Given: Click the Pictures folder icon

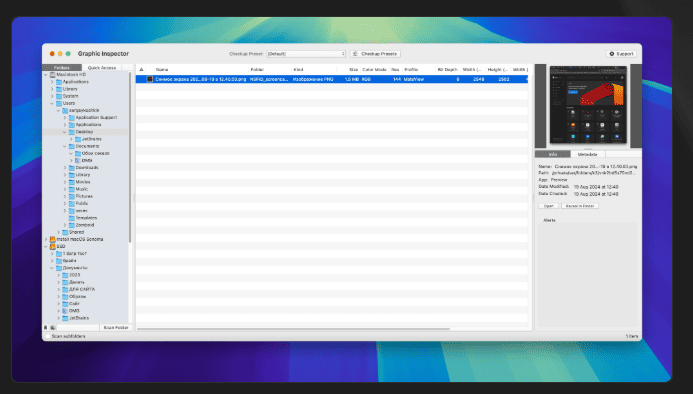Looking at the screenshot, I should point(72,196).
